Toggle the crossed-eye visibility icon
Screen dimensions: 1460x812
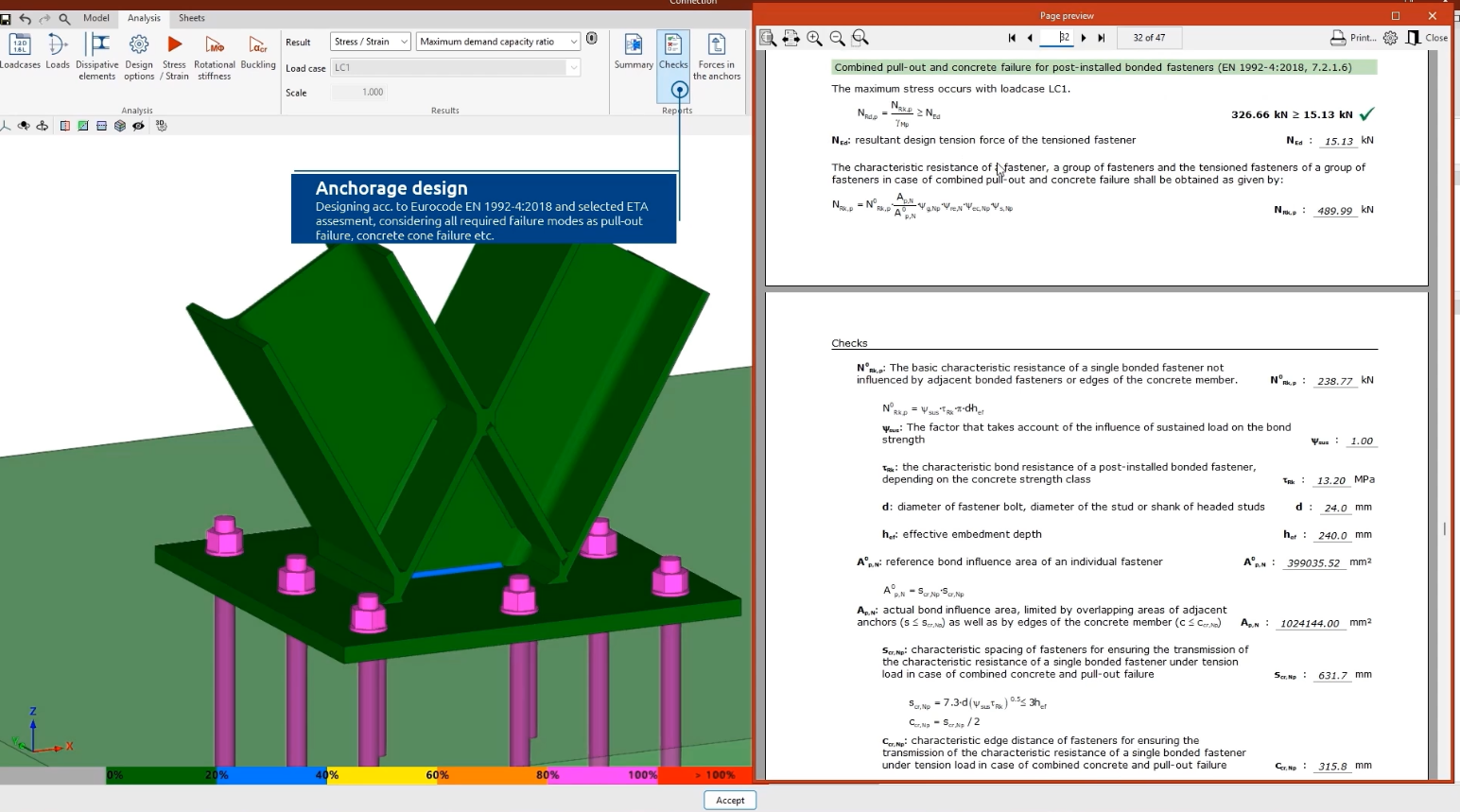click(x=139, y=126)
